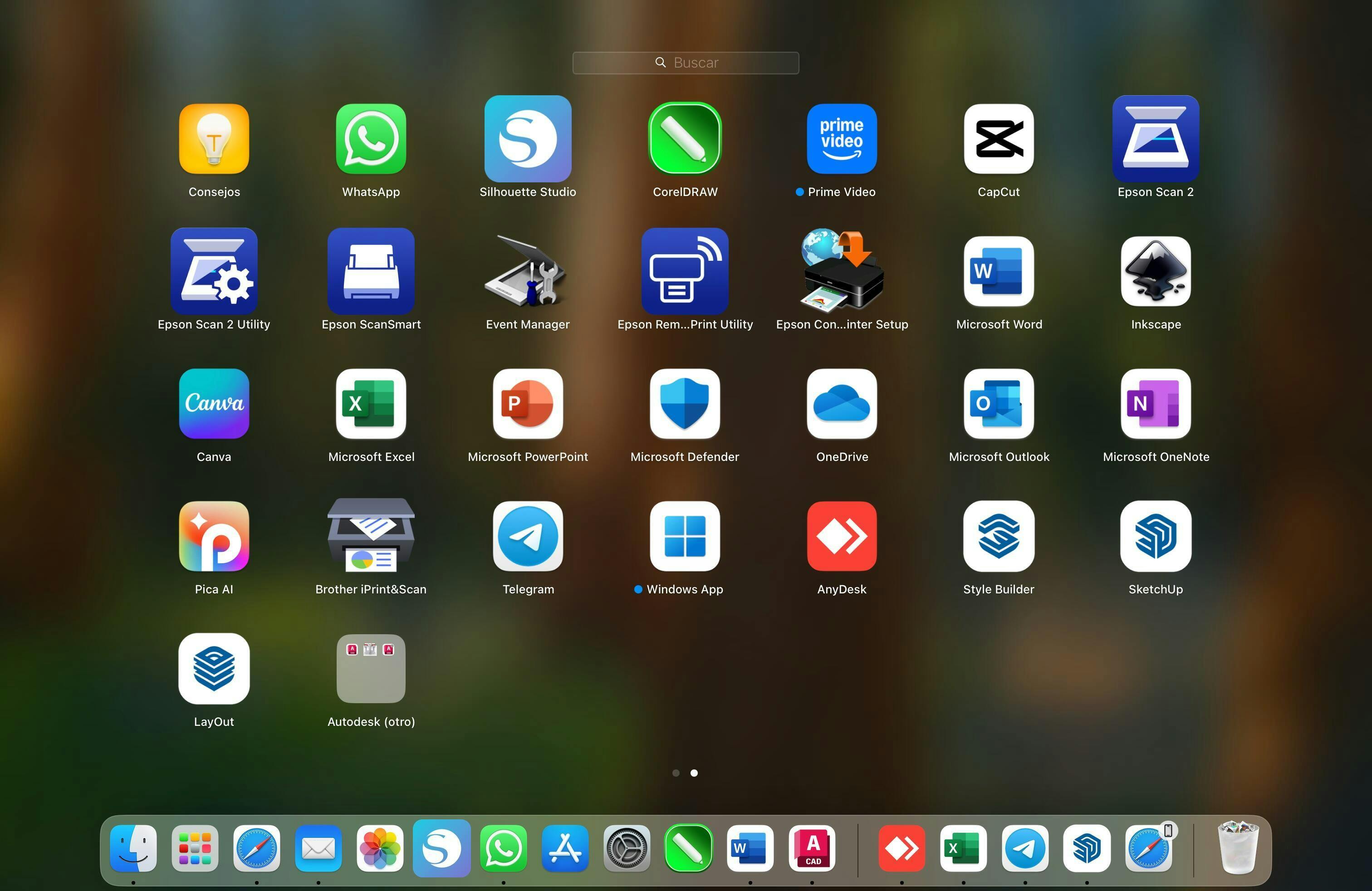The image size is (1372, 891).
Task: Select the second Launchpad page dot
Action: click(x=694, y=773)
